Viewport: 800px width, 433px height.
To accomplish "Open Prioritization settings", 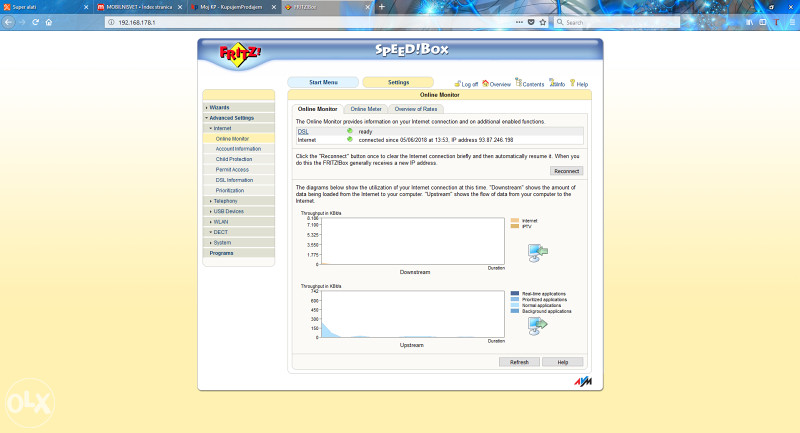I will pos(239,190).
